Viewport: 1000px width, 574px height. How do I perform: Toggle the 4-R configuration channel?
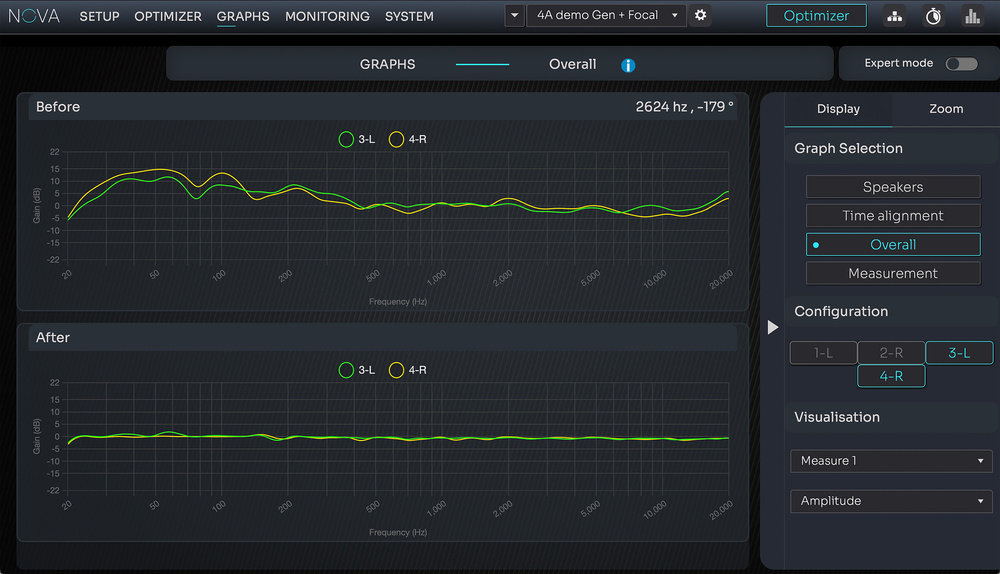pyautogui.click(x=891, y=376)
